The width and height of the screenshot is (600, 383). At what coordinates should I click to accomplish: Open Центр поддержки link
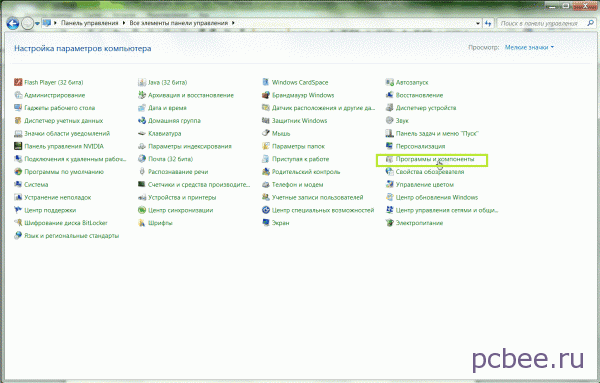click(x=50, y=210)
